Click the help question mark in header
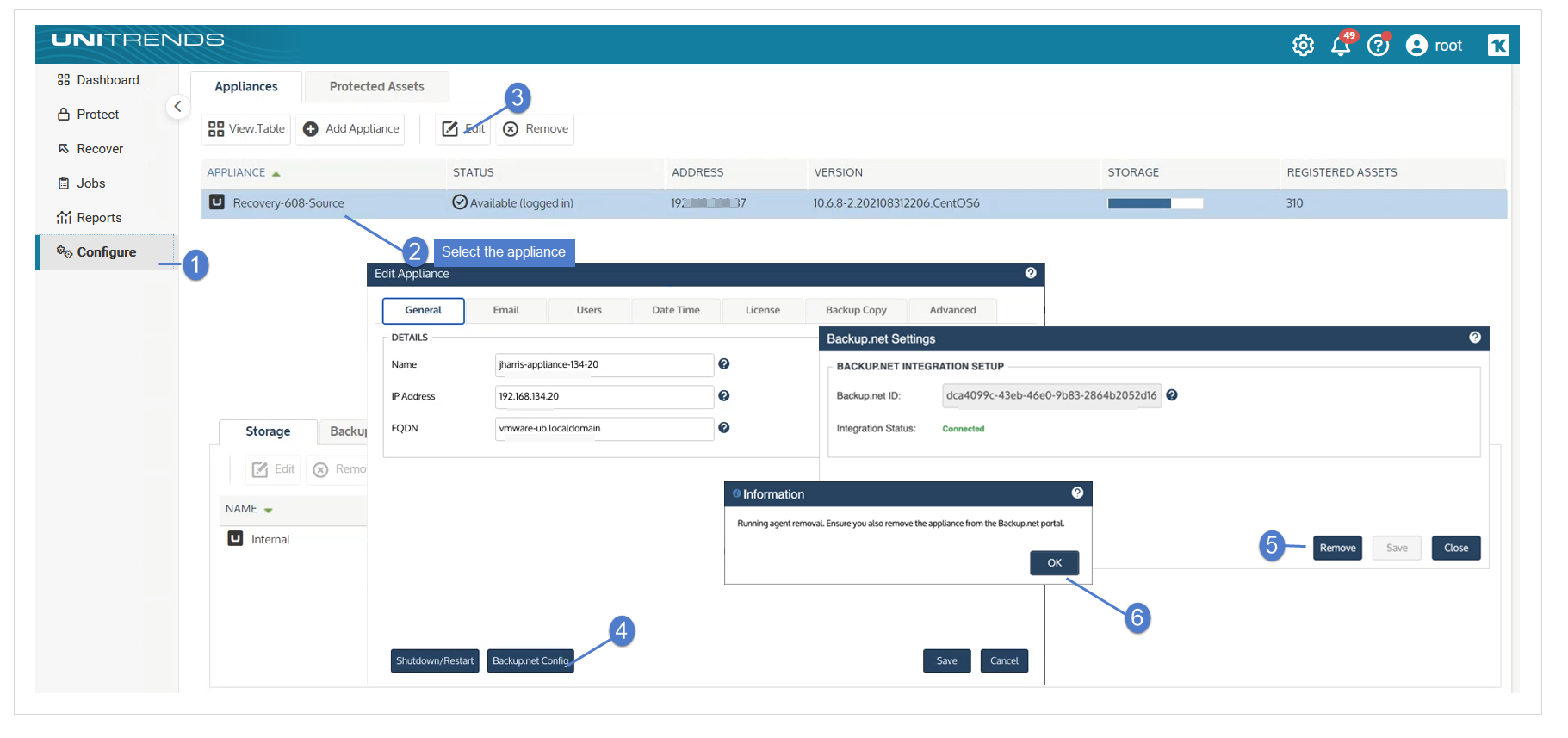 pyautogui.click(x=1379, y=45)
